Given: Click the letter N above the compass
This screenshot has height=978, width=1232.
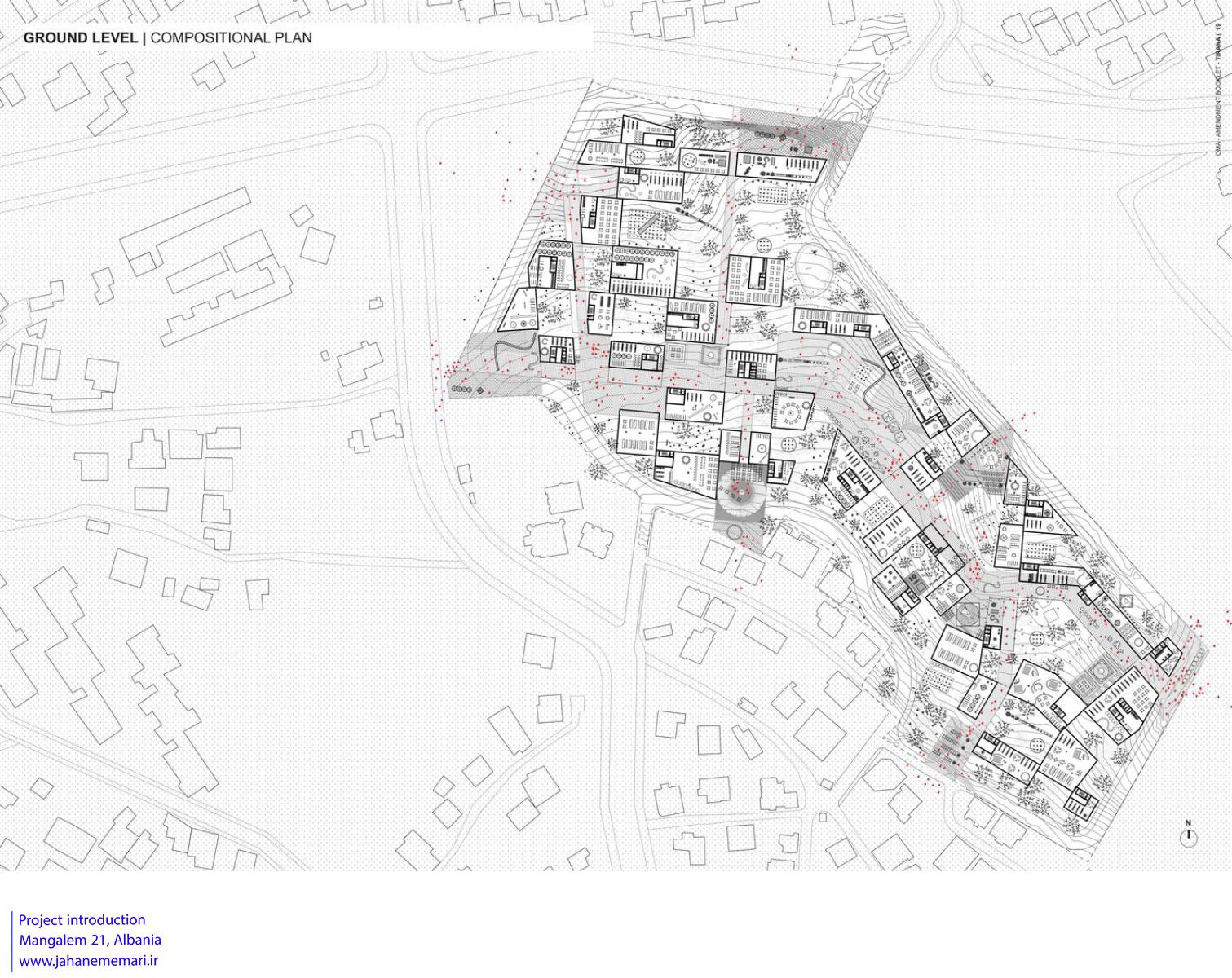Looking at the screenshot, I should (1188, 822).
